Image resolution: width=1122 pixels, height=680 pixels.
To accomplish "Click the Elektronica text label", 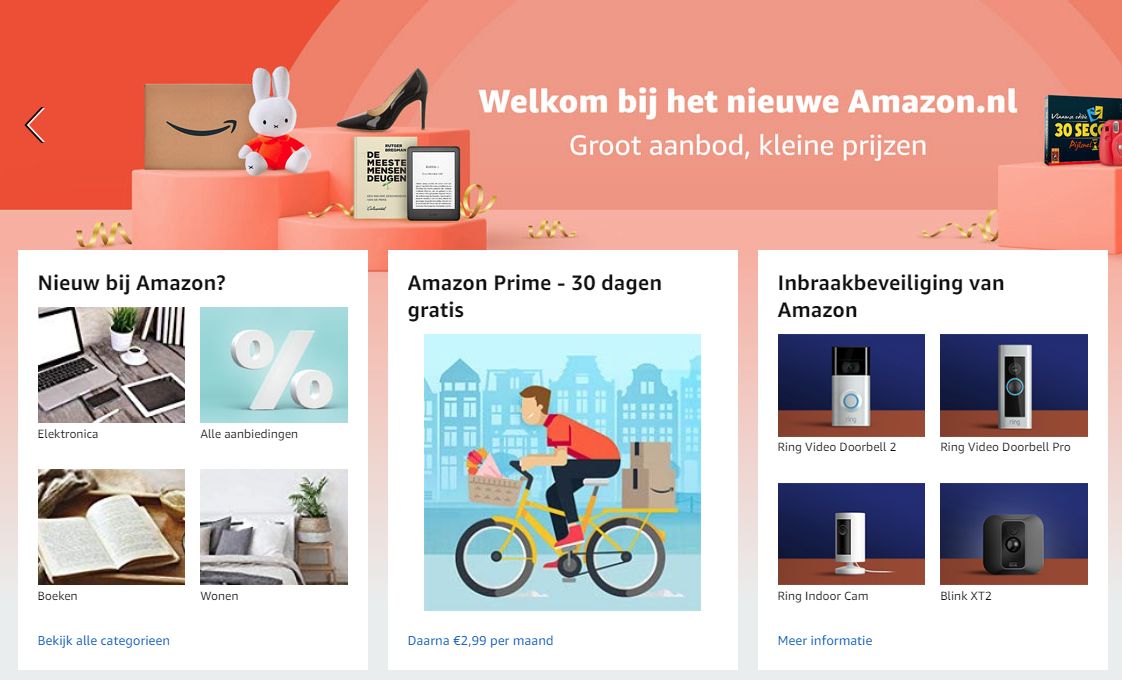I will [68, 434].
